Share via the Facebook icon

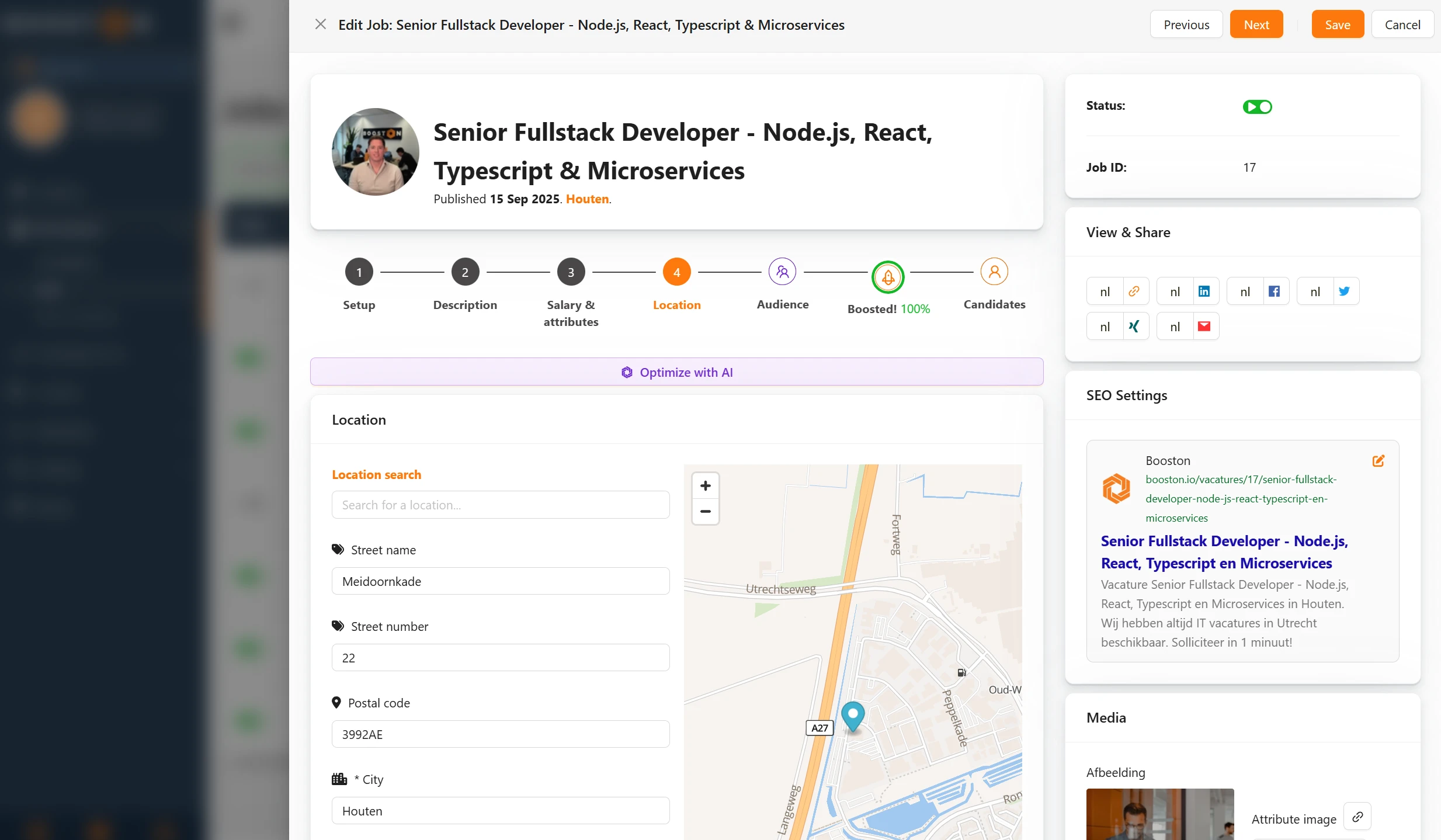pos(1274,291)
